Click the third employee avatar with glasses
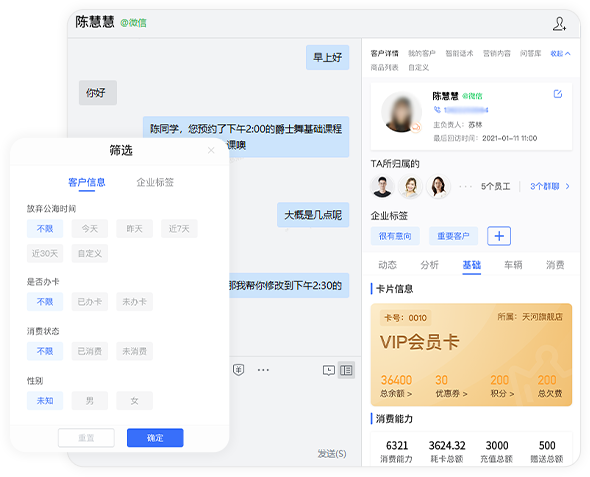Viewport: 590px width, 477px height. [x=438, y=186]
